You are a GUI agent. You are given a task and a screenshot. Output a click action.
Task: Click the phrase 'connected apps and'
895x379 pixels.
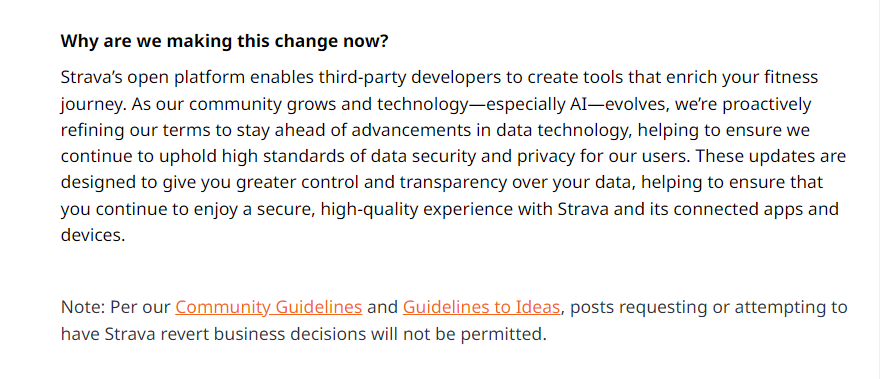pyautogui.click(x=756, y=209)
